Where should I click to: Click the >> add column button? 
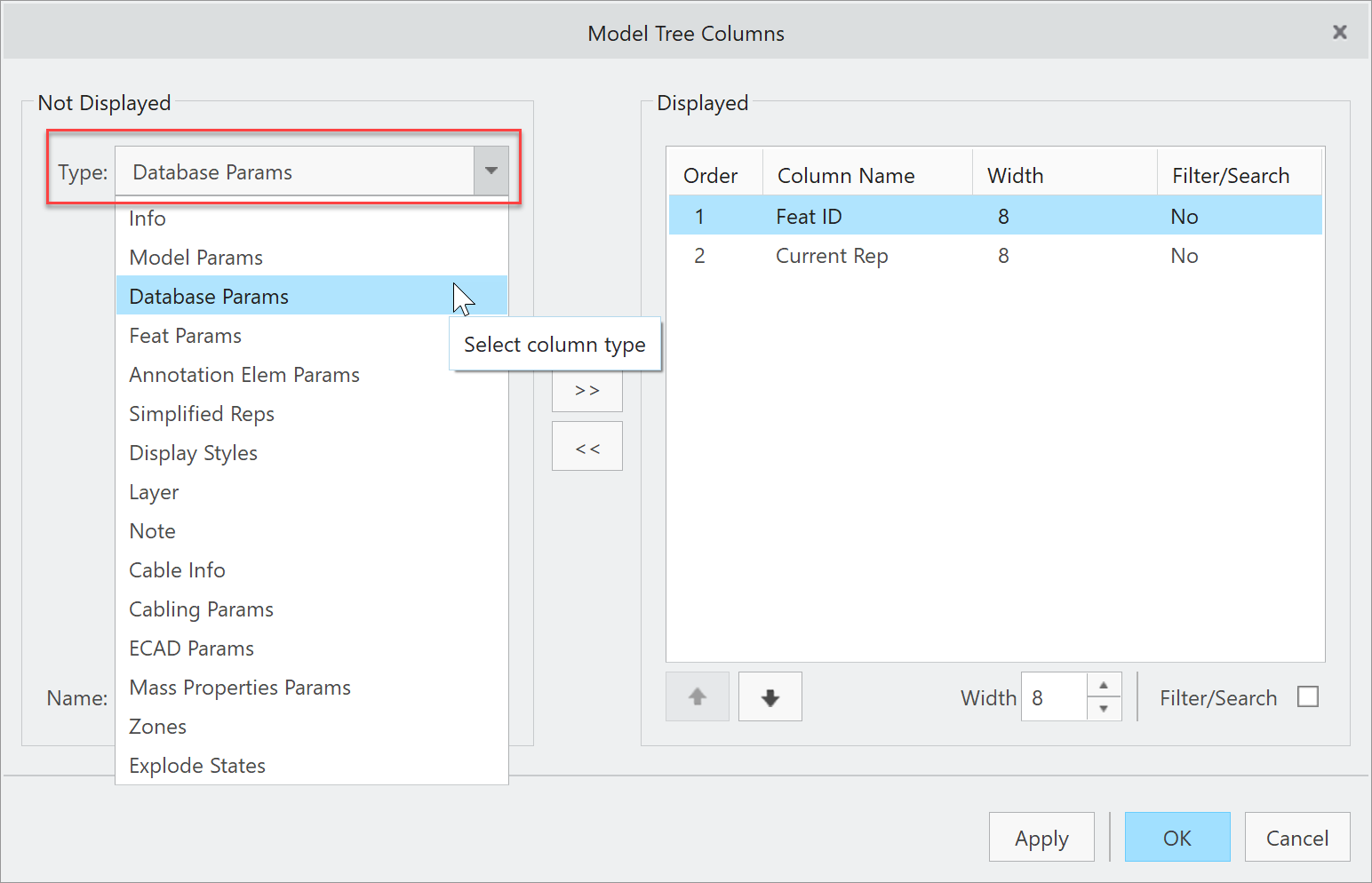pyautogui.click(x=586, y=389)
